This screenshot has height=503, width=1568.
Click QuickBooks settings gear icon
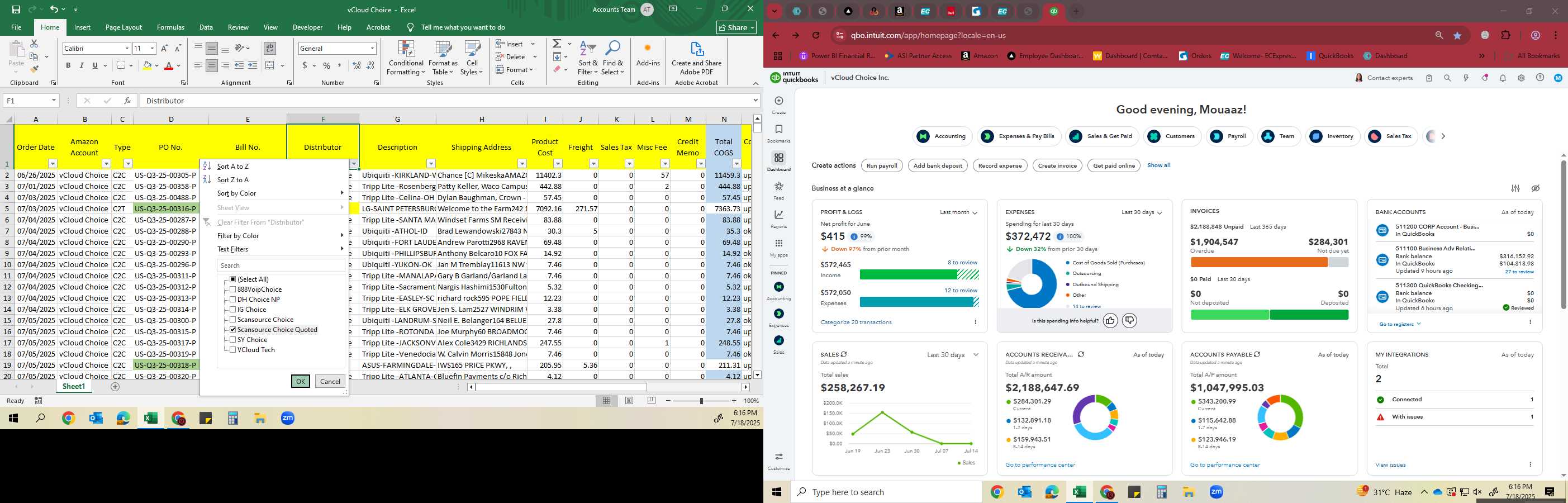(1521, 78)
